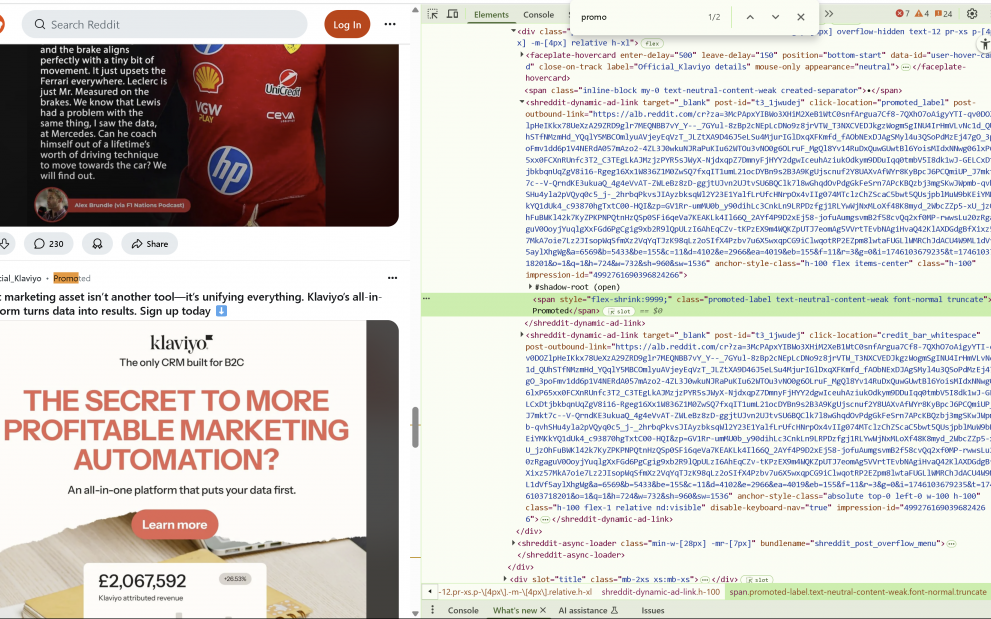Click the Reddit search magnifier icon

[40, 25]
